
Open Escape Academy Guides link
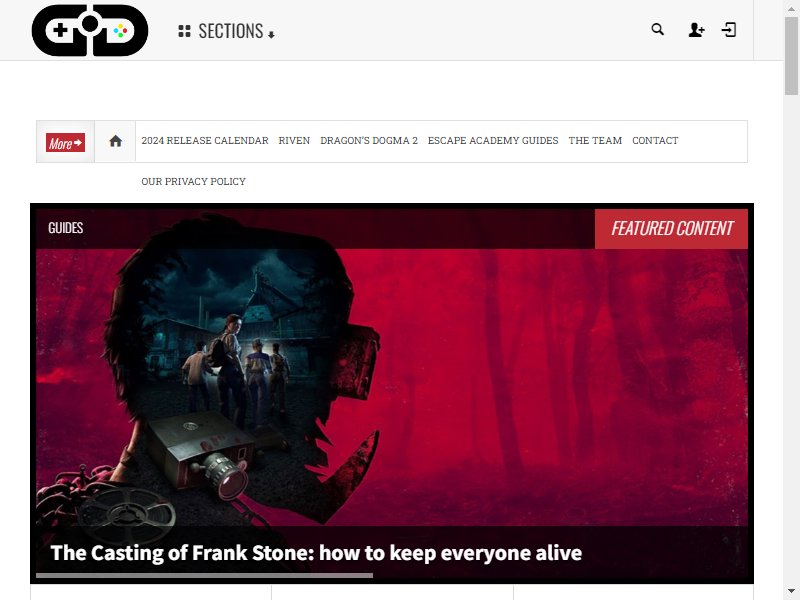(x=493, y=140)
